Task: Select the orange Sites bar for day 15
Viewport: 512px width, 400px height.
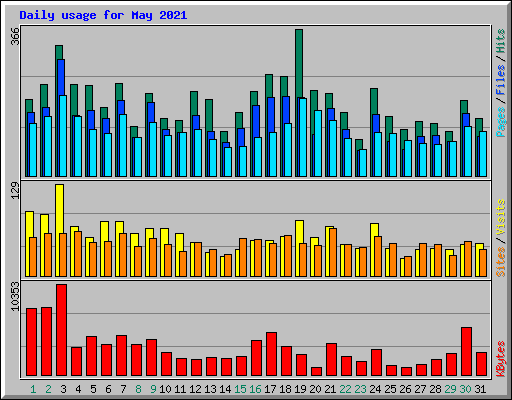Action: [x=243, y=257]
